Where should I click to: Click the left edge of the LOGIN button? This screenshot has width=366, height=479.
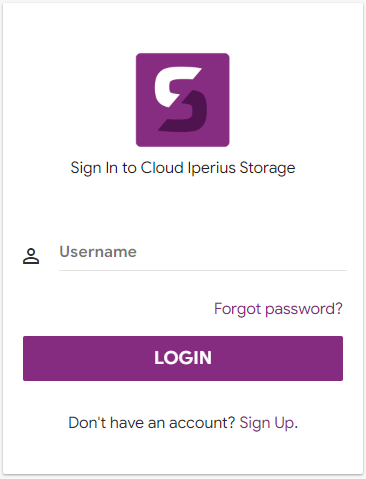(27, 358)
